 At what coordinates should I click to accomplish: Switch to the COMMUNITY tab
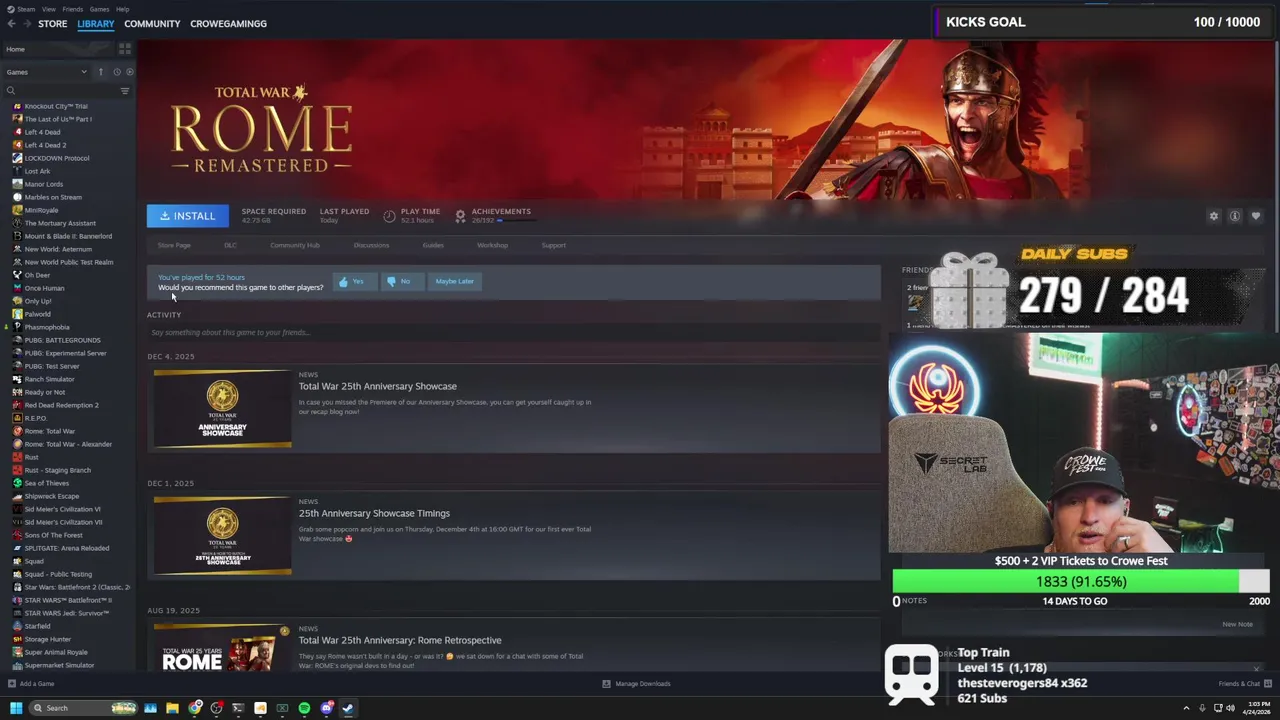pos(152,23)
